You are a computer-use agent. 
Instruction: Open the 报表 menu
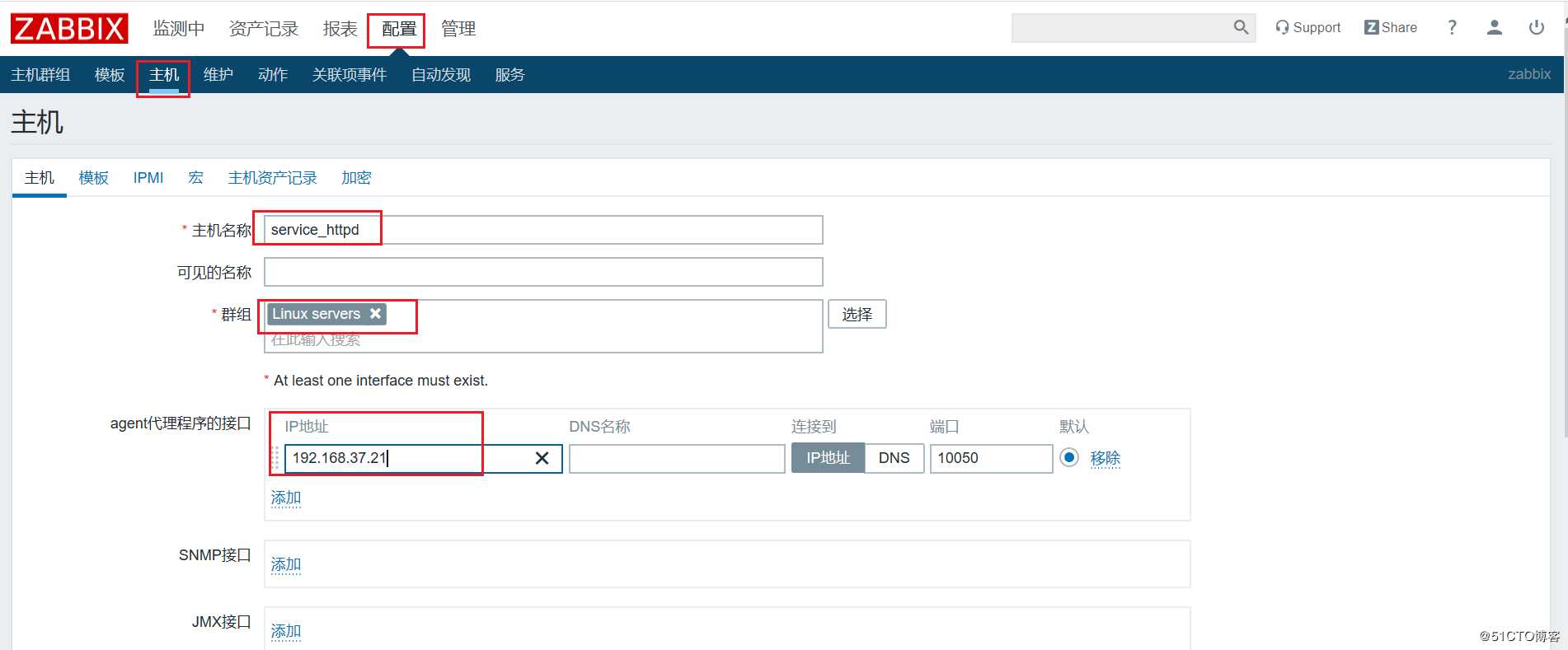pos(340,29)
